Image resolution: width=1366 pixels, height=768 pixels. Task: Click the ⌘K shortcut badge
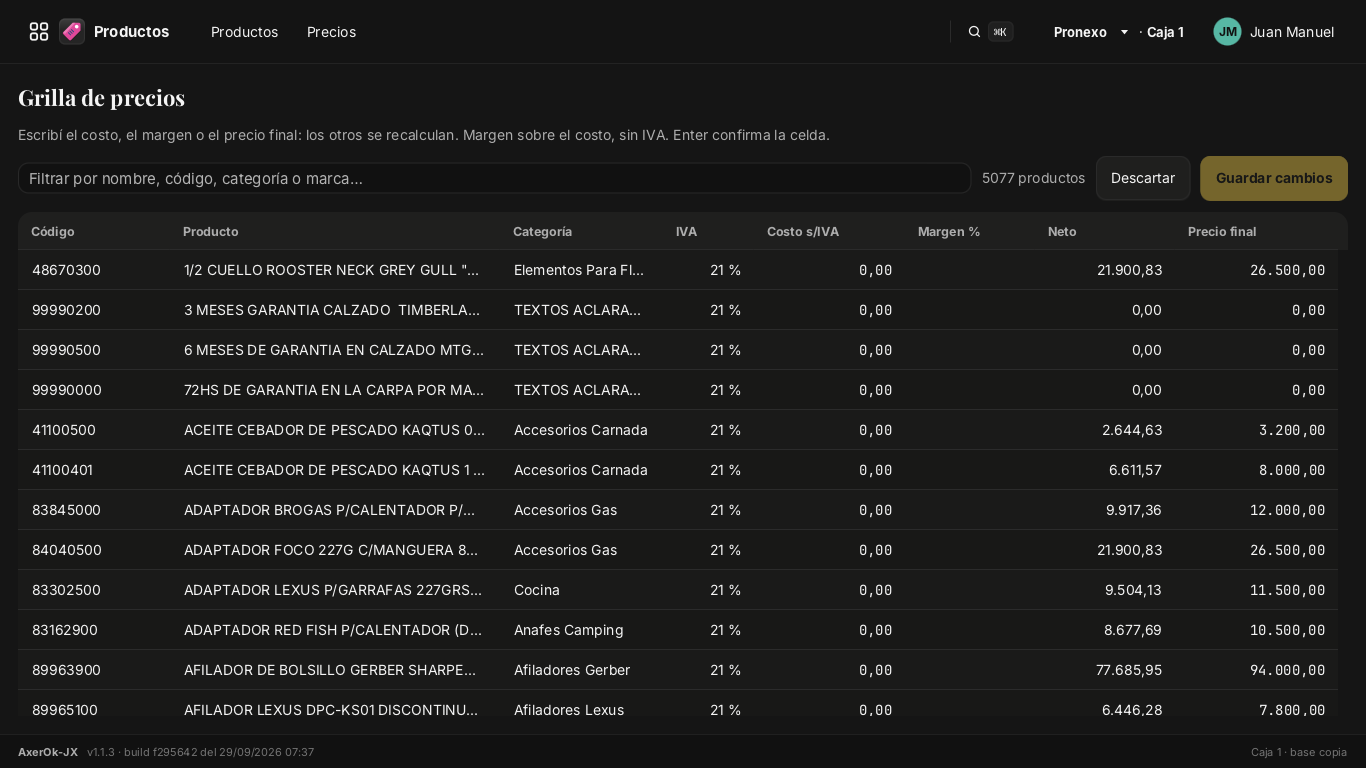[1000, 32]
